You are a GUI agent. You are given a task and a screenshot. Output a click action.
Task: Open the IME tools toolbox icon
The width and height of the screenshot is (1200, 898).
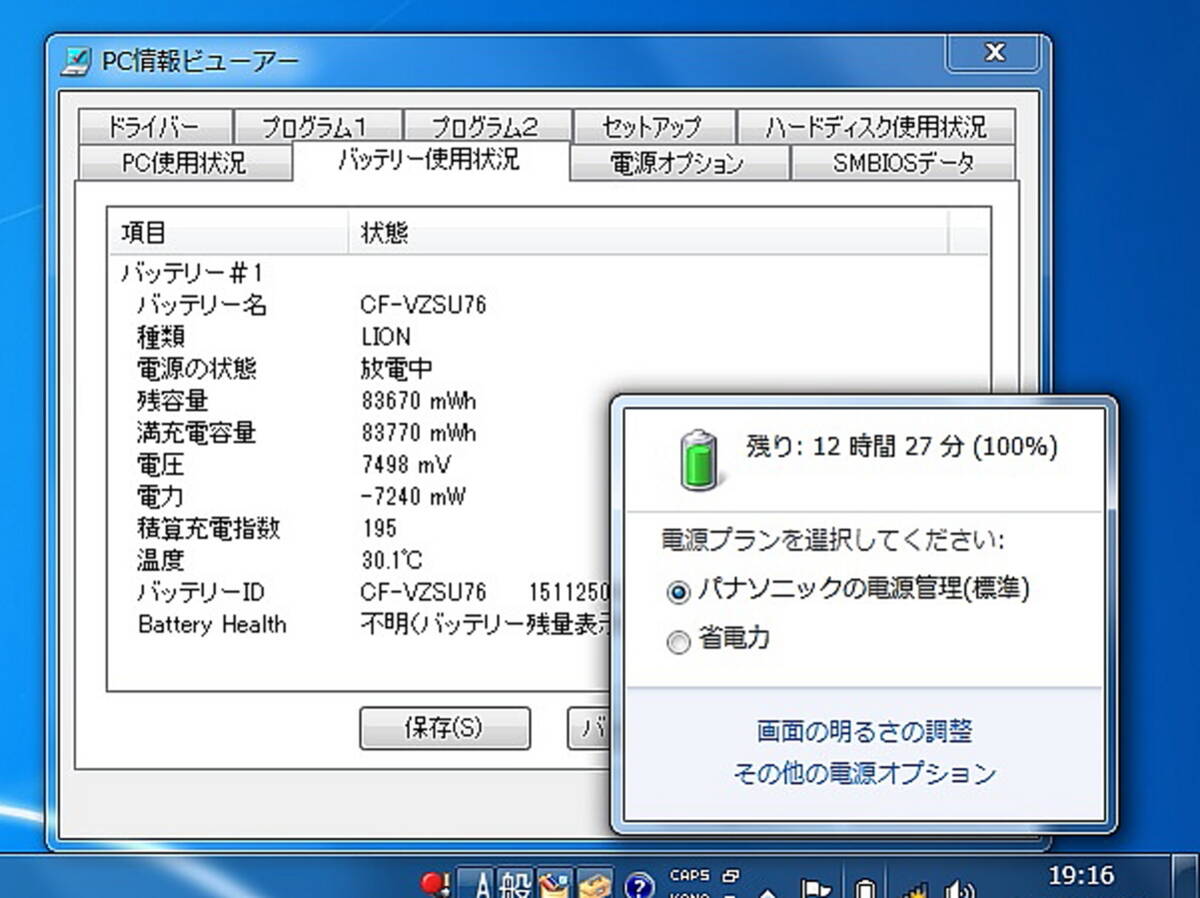(x=595, y=884)
